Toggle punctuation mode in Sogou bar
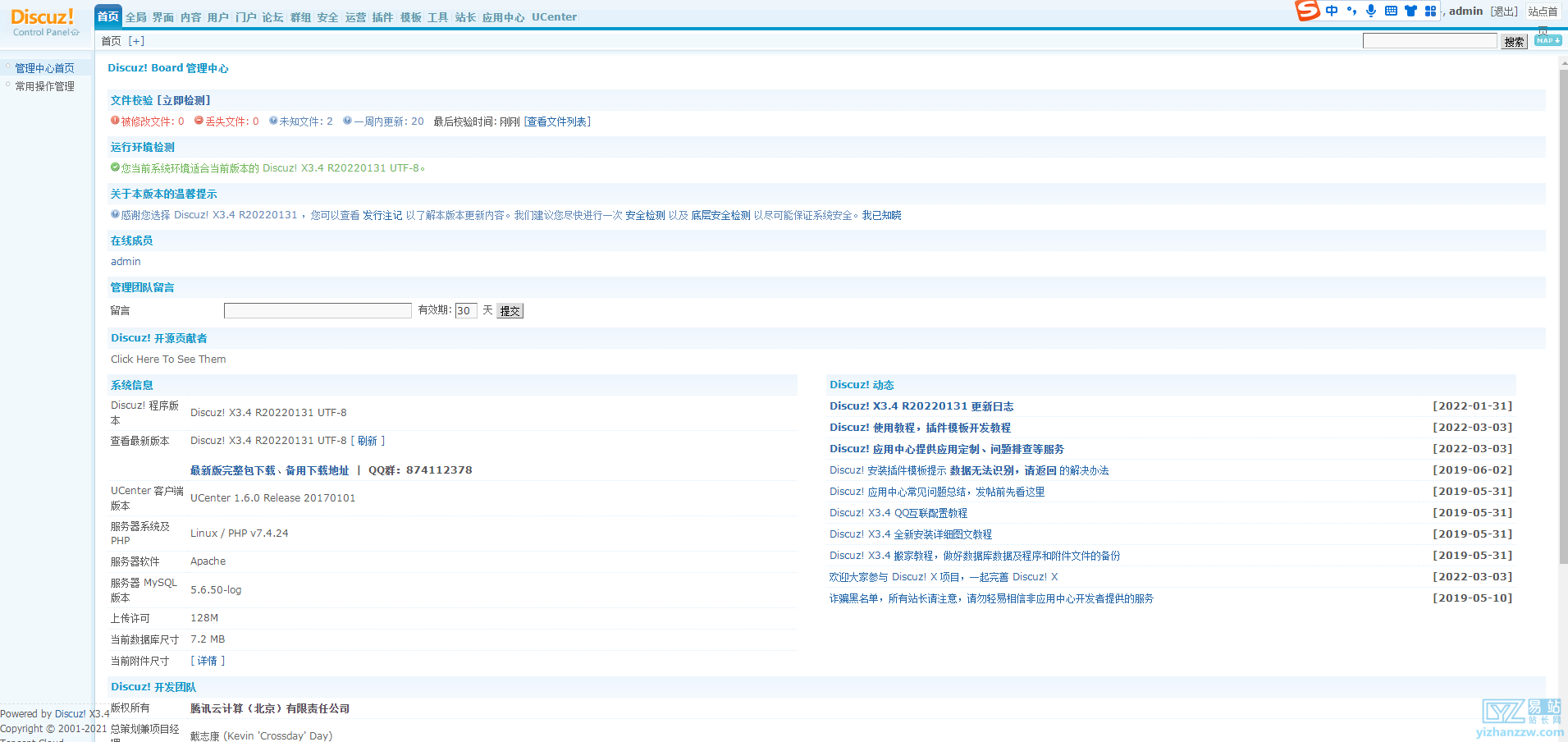1568x742 pixels. pyautogui.click(x=1351, y=11)
